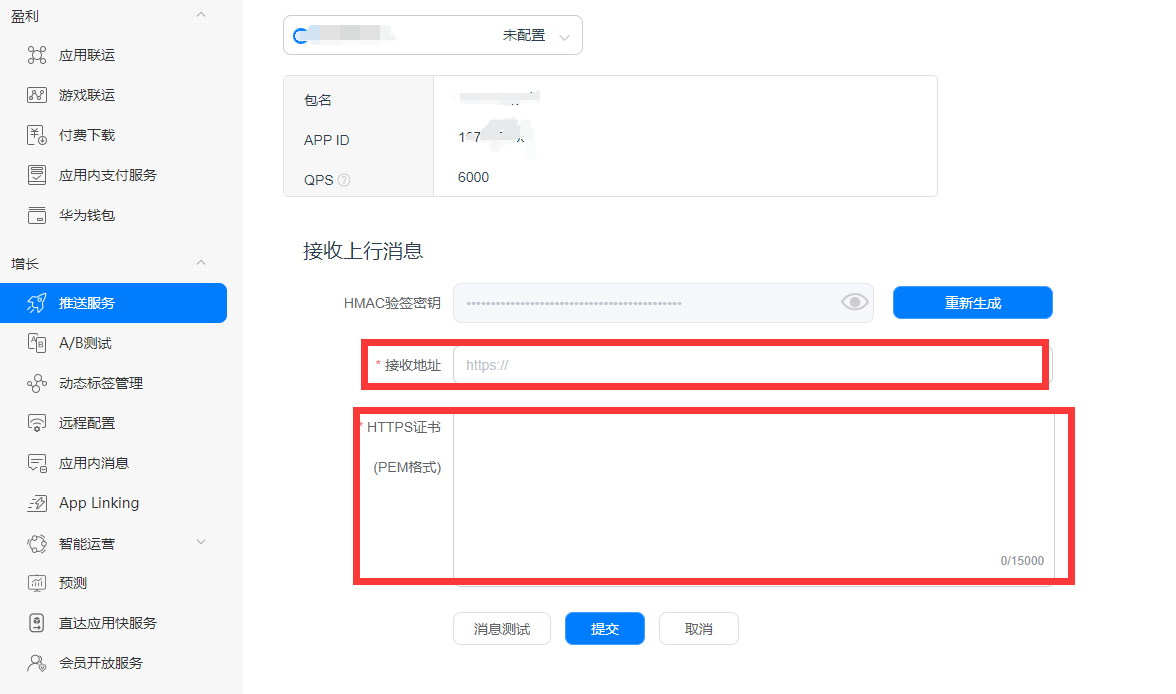Expand the 智能运营 submenu chevron
This screenshot has height=694, width=1176.
201,542
